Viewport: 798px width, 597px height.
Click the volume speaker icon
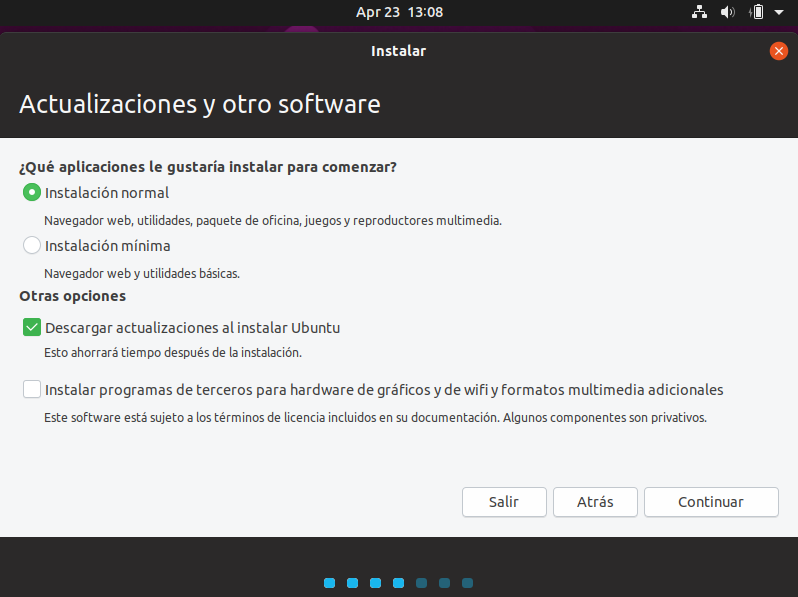[x=727, y=12]
